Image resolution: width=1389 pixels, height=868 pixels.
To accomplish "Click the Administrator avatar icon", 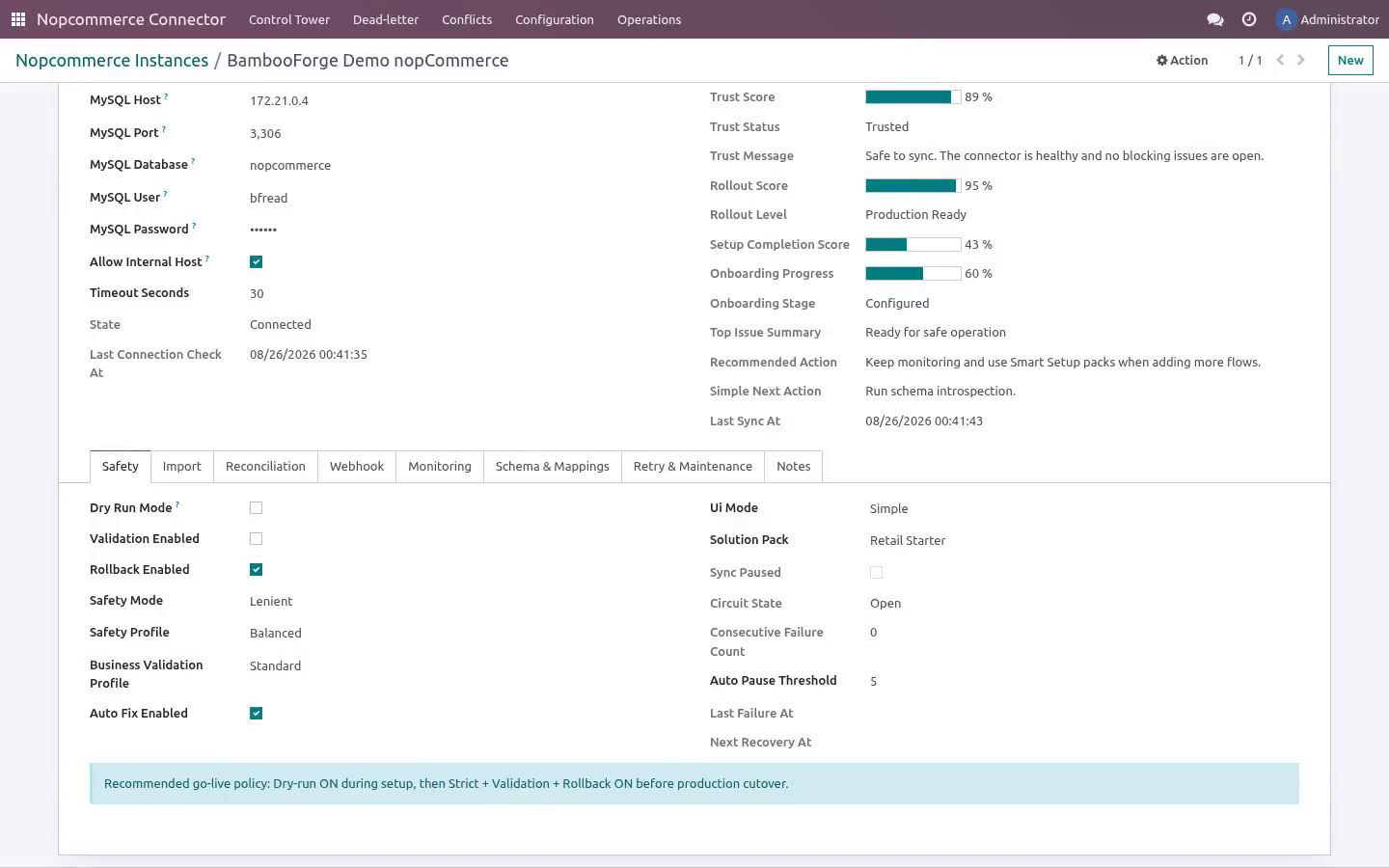I will click(x=1286, y=19).
